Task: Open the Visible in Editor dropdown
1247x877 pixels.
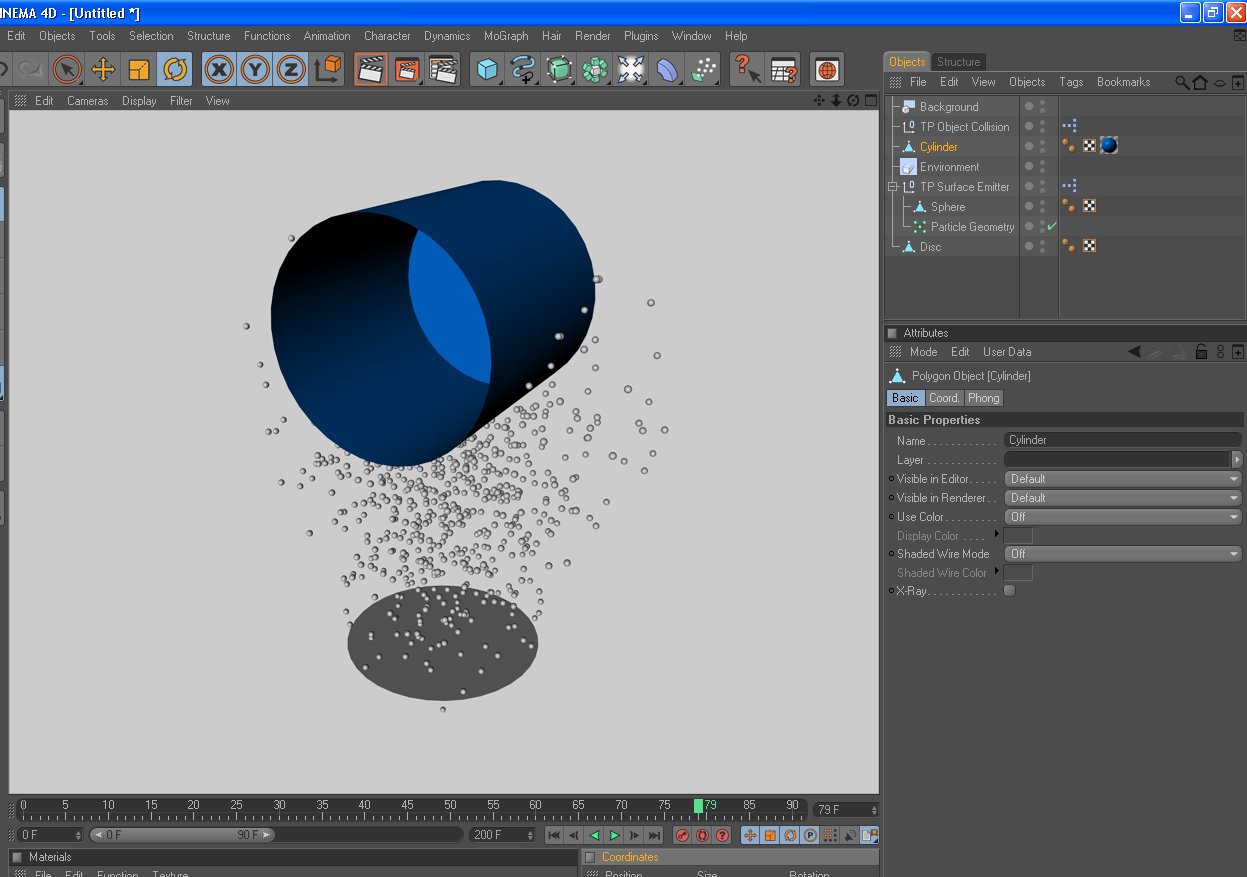Action: [1122, 479]
